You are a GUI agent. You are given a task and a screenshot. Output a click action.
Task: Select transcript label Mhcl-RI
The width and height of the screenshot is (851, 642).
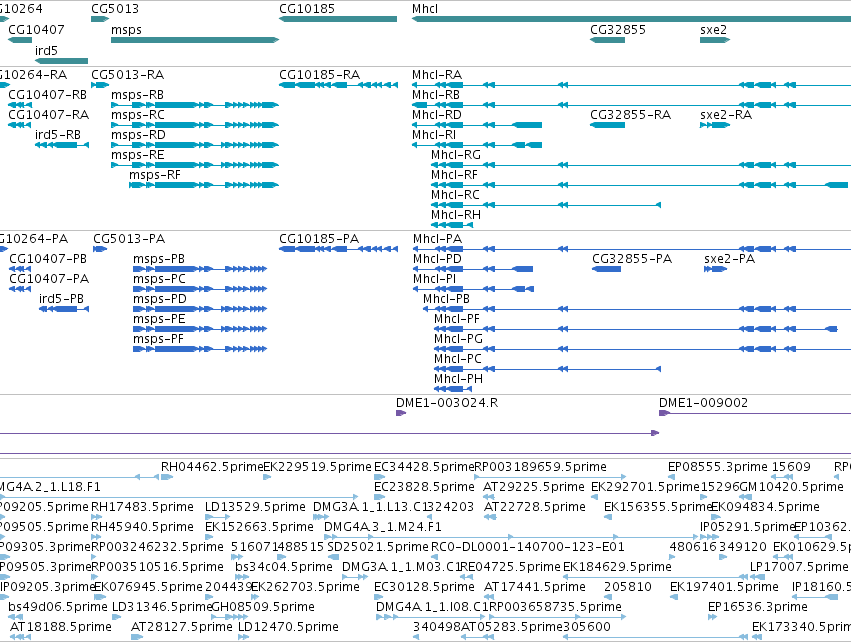coord(434,135)
